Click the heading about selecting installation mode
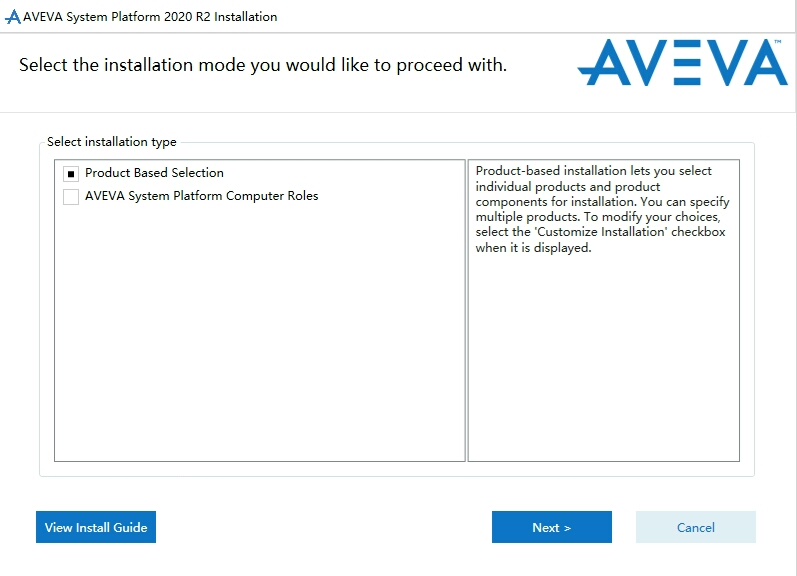 click(263, 66)
